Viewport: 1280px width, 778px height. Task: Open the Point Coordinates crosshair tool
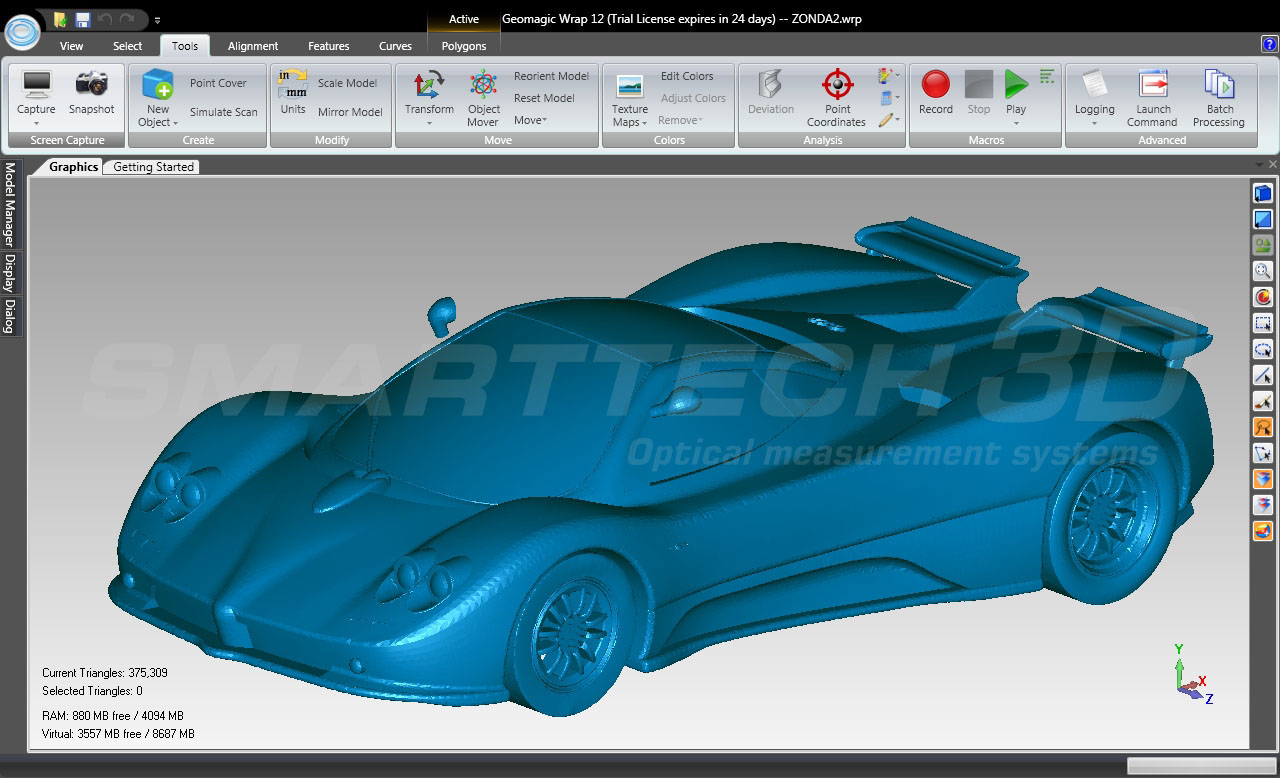837,98
